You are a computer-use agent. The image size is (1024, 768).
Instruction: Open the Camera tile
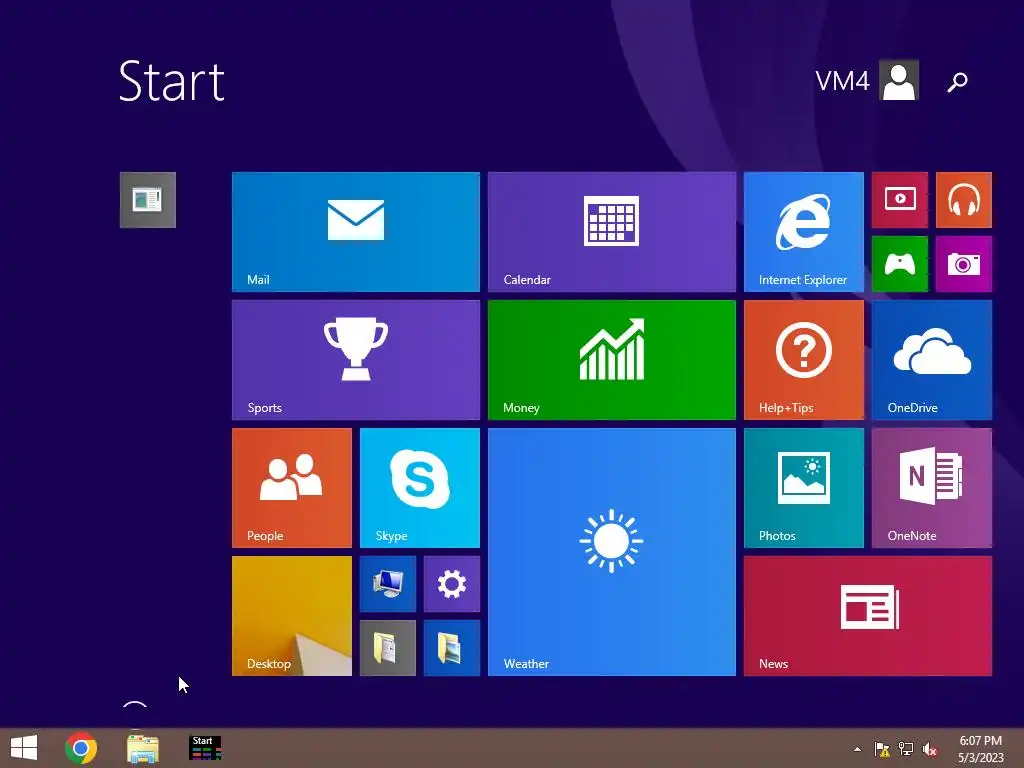coord(964,264)
